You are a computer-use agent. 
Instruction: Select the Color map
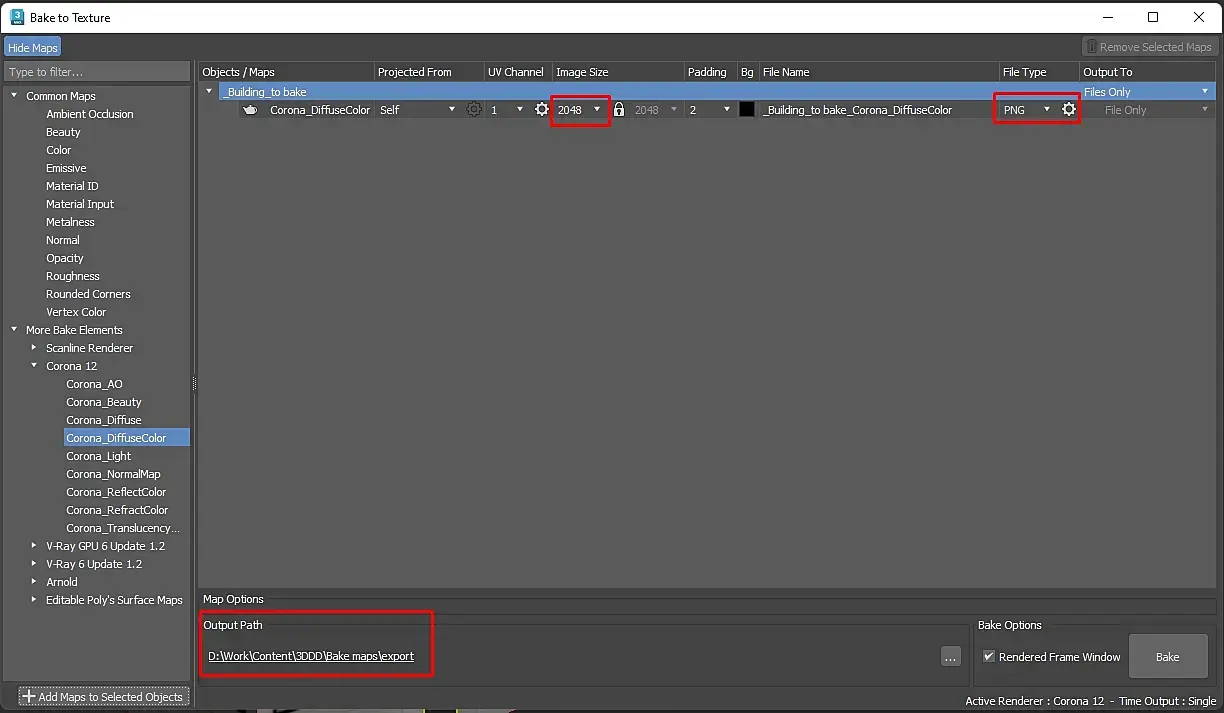[59, 150]
